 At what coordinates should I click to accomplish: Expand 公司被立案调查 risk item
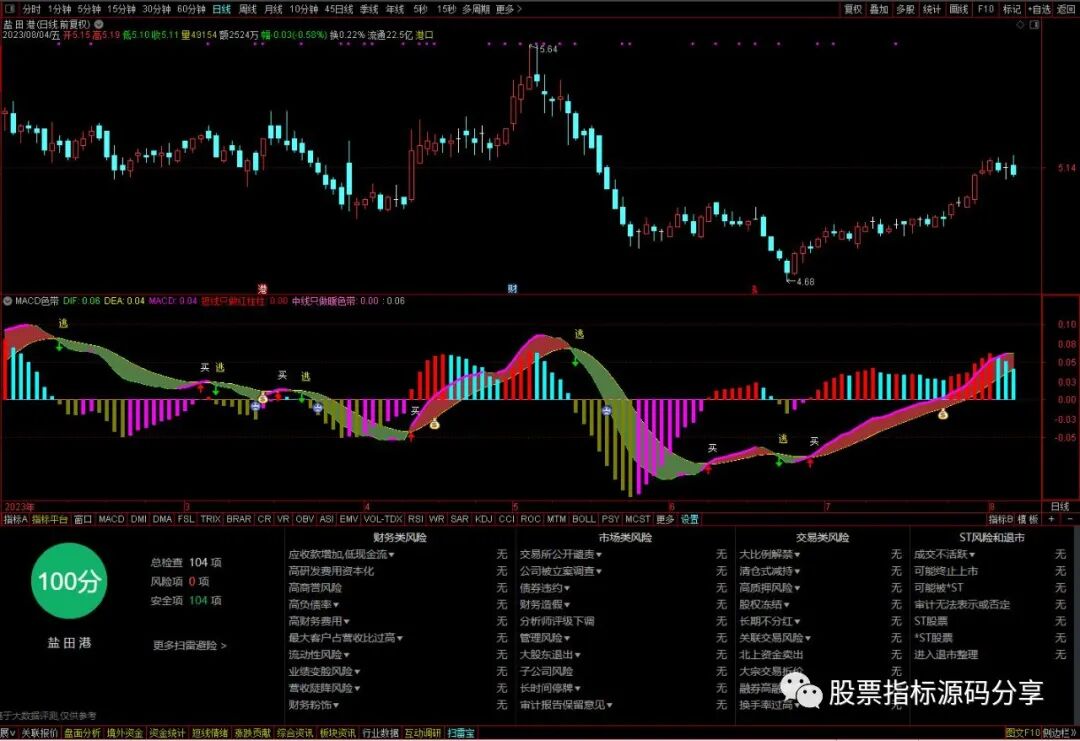561,571
